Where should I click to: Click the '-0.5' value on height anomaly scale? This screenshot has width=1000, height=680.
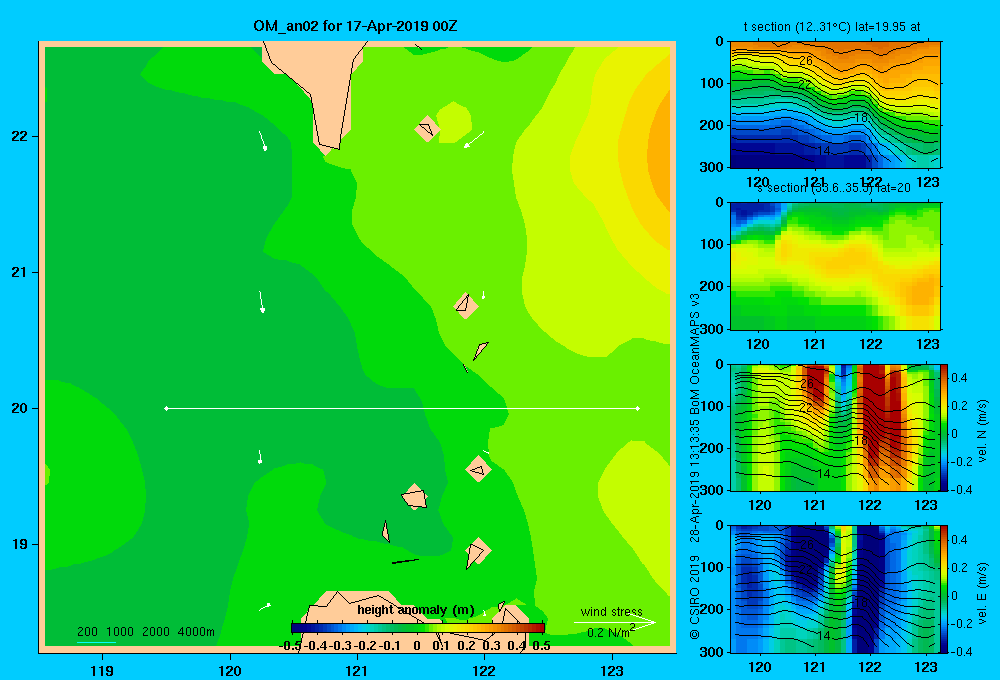pos(290,646)
